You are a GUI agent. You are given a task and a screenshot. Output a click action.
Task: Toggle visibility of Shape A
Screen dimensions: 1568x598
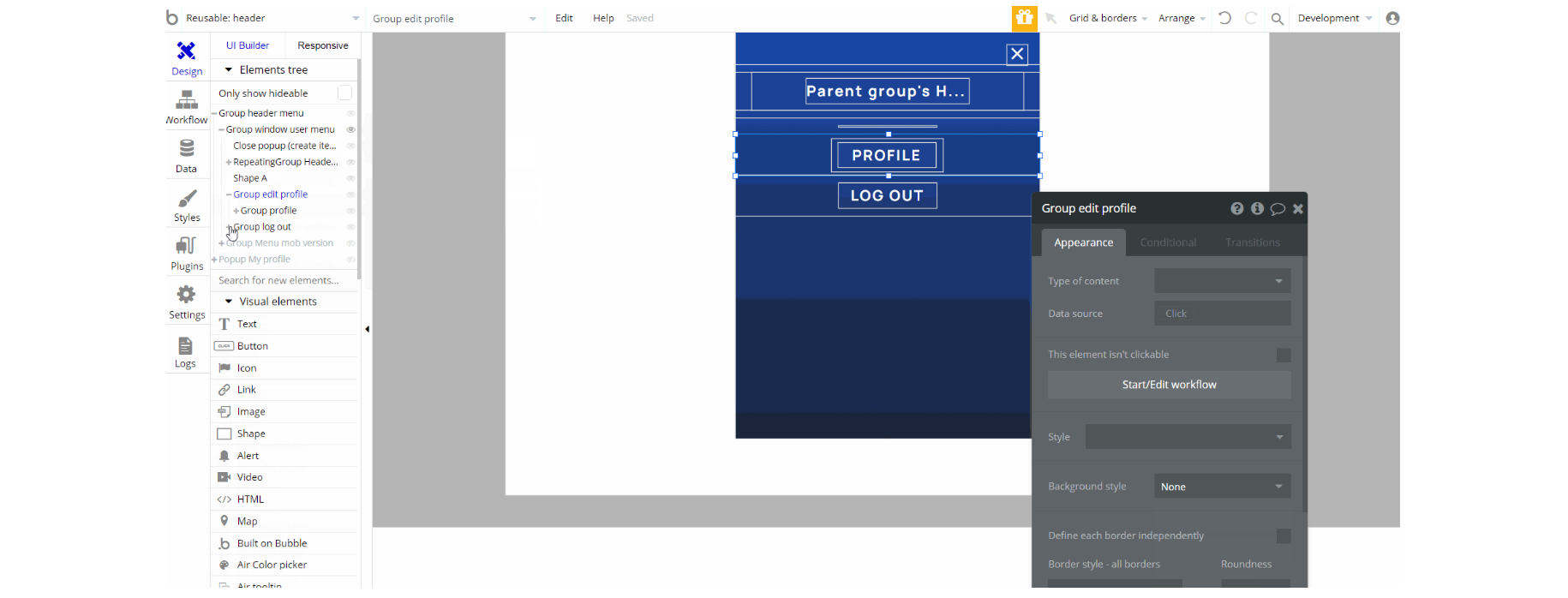point(350,178)
